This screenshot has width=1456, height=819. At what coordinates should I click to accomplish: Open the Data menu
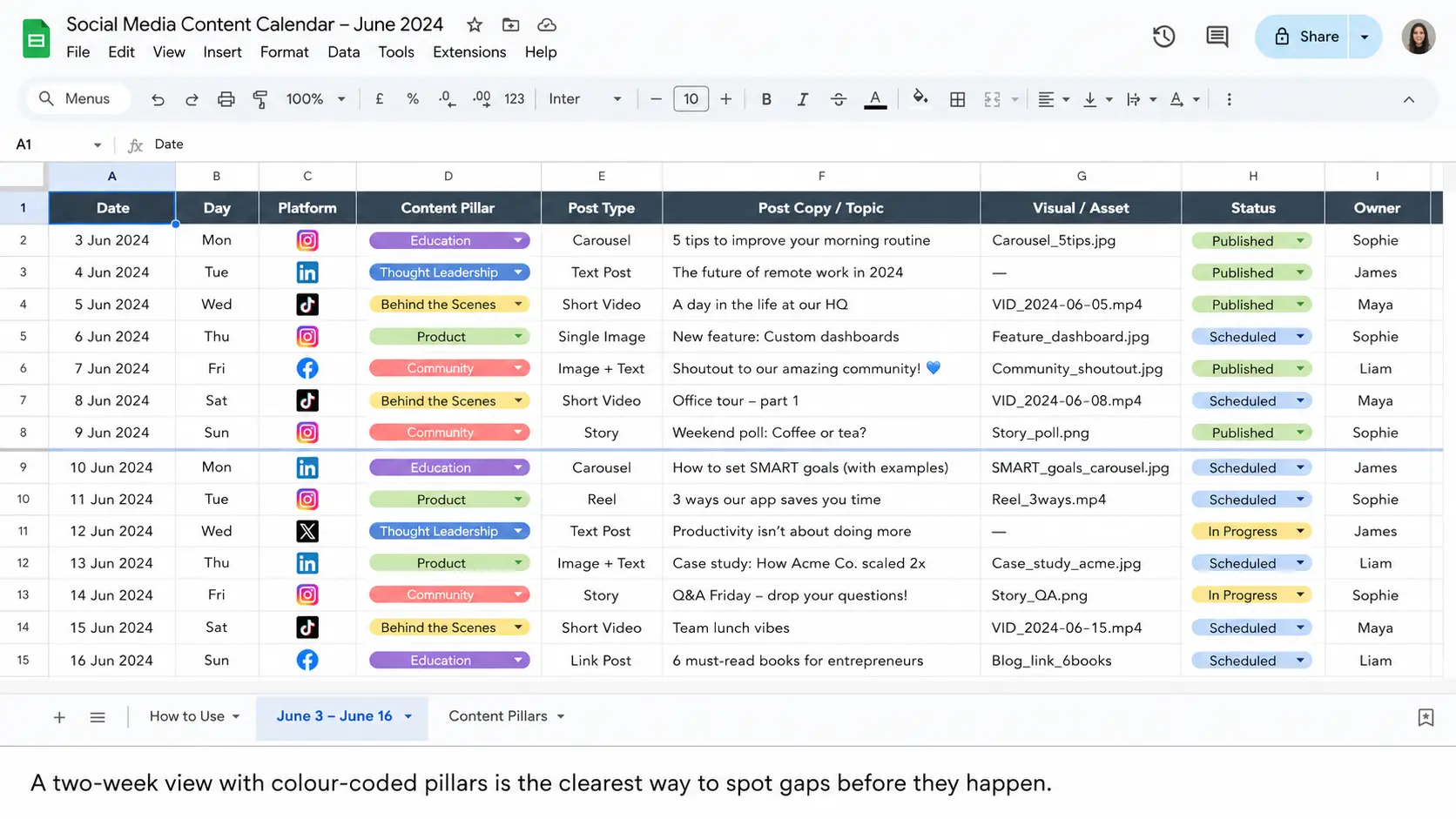344,52
